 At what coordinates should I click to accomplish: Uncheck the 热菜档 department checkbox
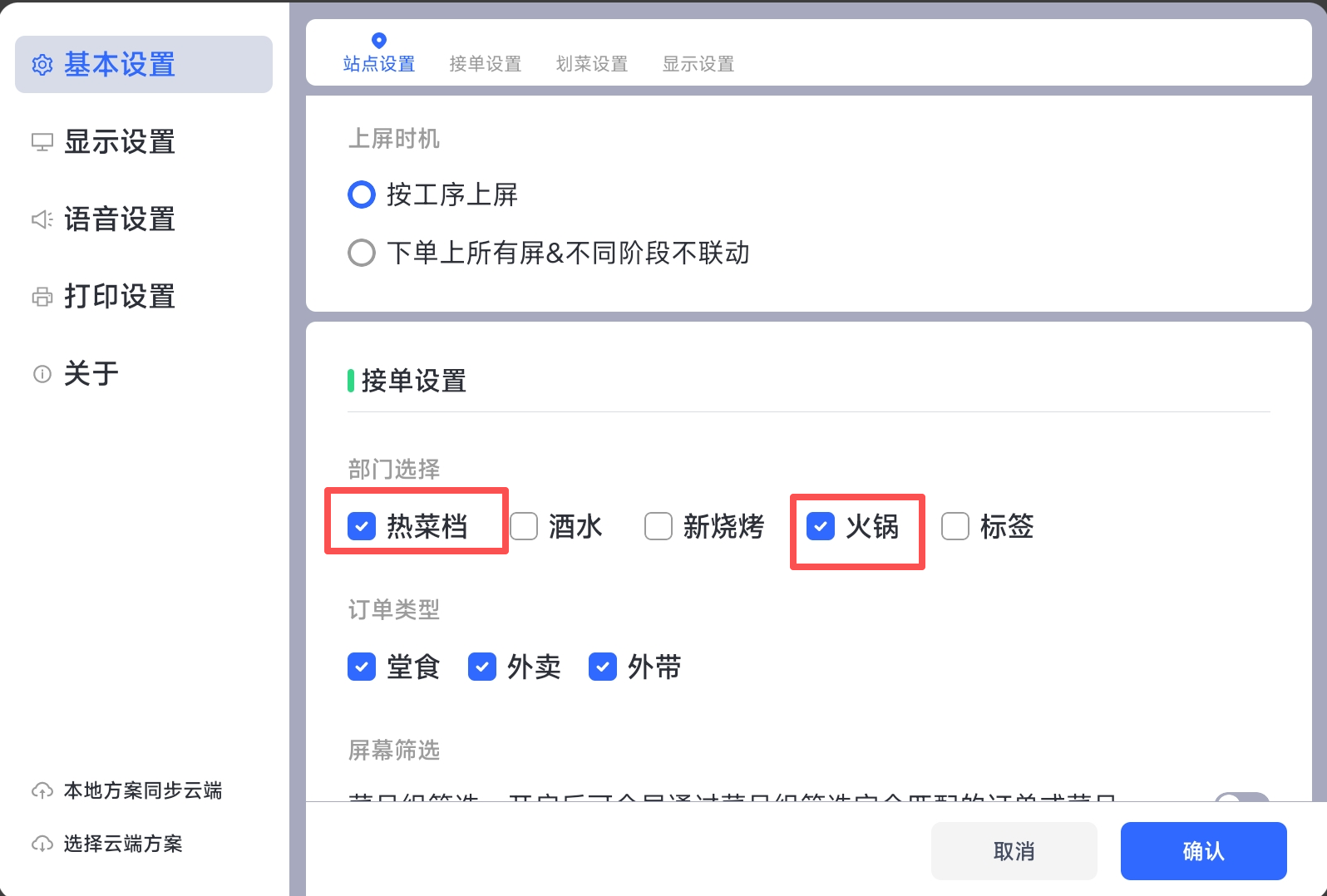click(x=362, y=526)
